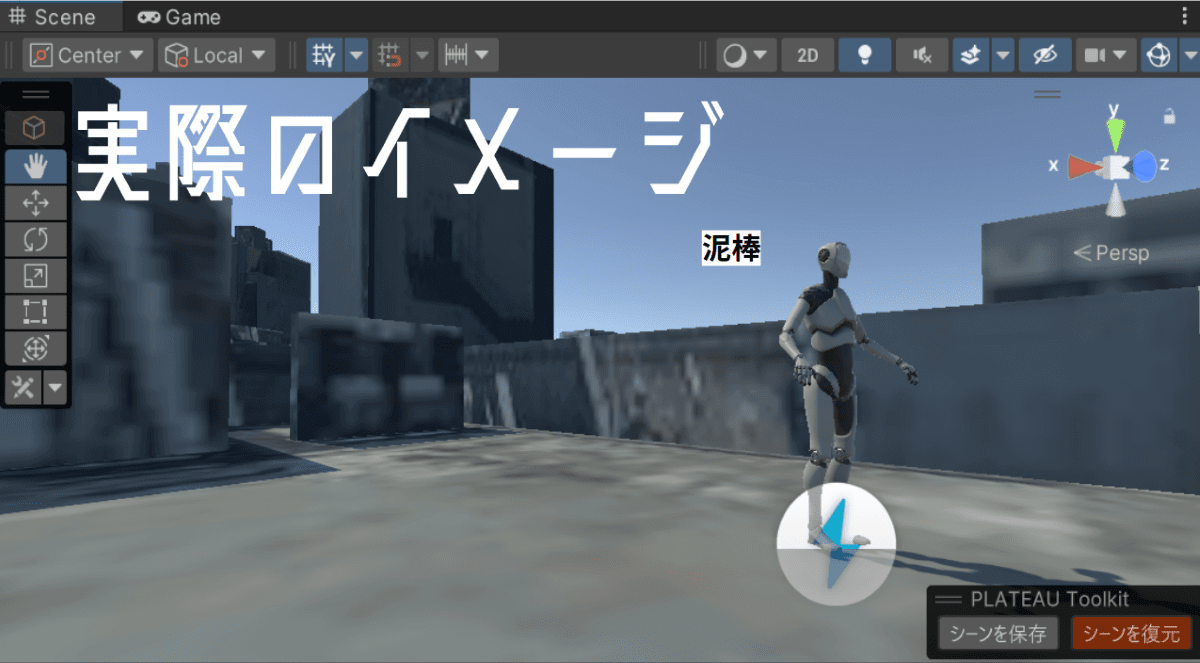Viewport: 1200px width, 663px height.
Task: Mute scene audio toggle
Action: 922,56
